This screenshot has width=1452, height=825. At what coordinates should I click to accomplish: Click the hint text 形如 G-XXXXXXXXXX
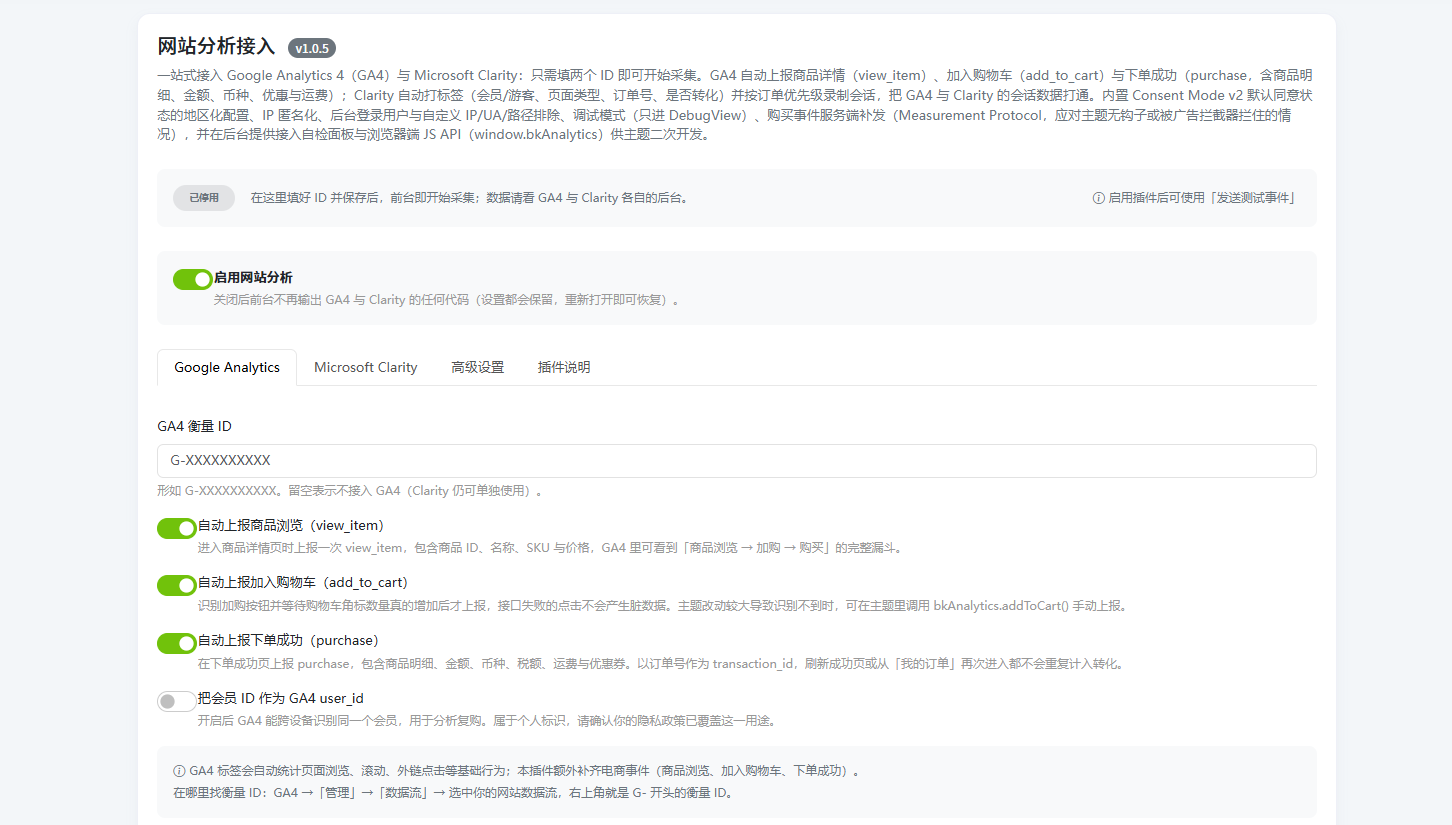pyautogui.click(x=350, y=491)
